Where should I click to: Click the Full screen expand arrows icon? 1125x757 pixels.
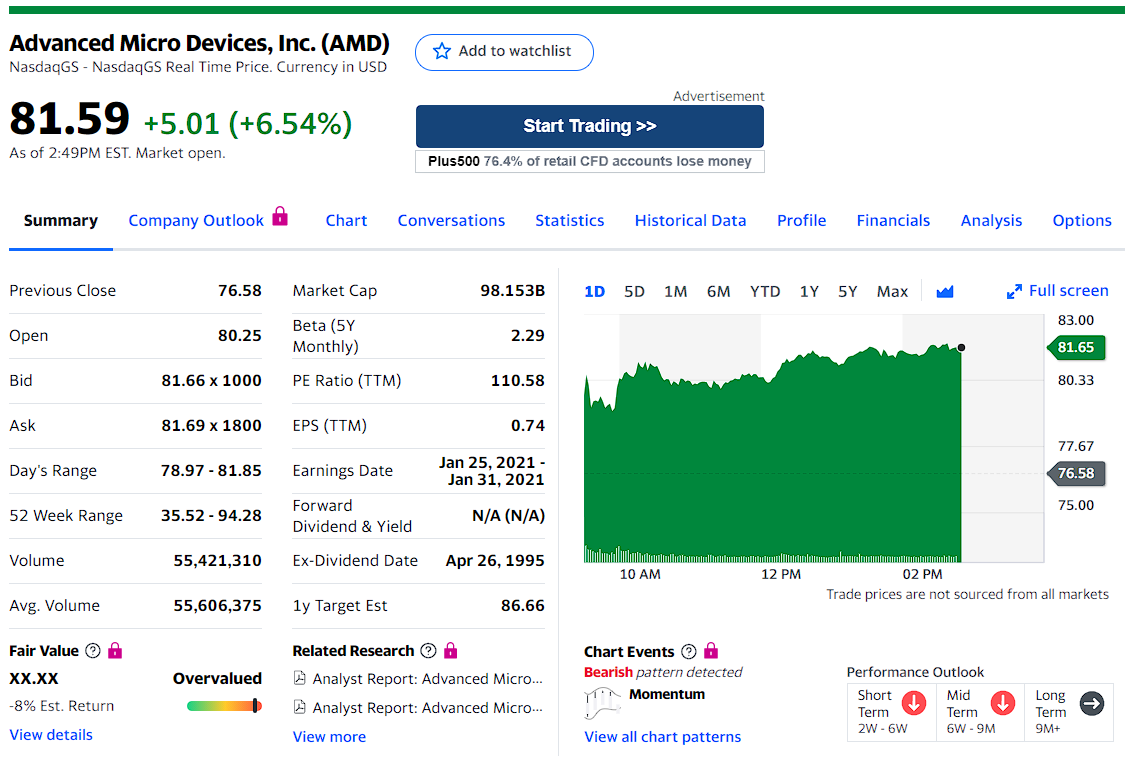point(1014,291)
